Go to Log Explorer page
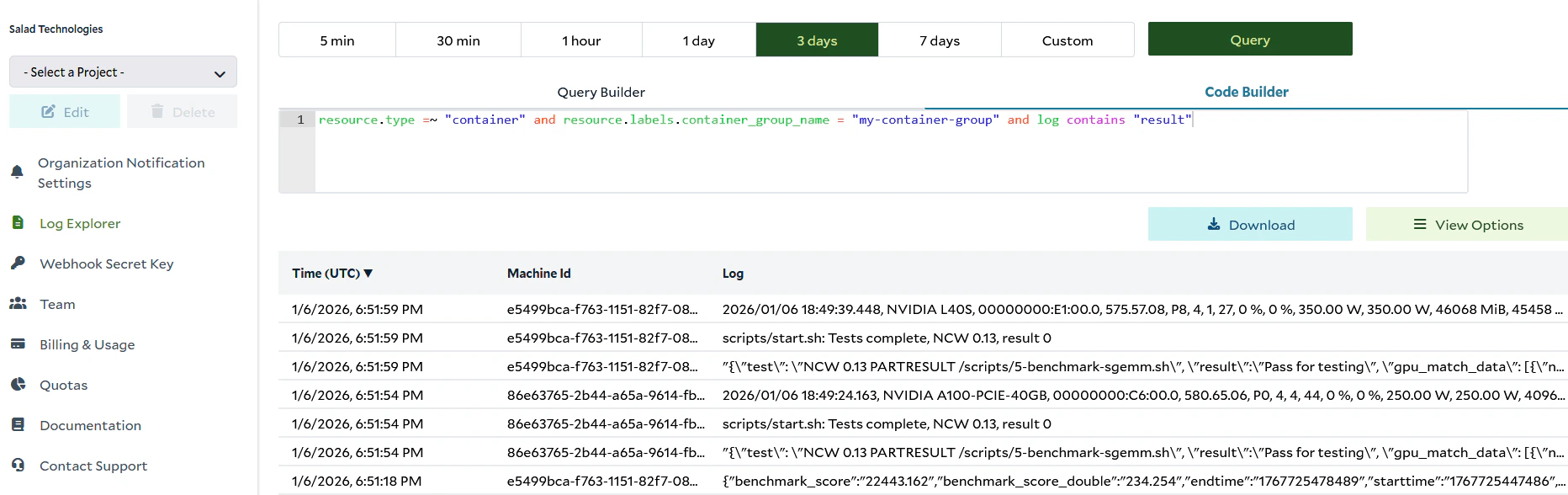Screen dimensions: 1568x495 tap(80, 223)
